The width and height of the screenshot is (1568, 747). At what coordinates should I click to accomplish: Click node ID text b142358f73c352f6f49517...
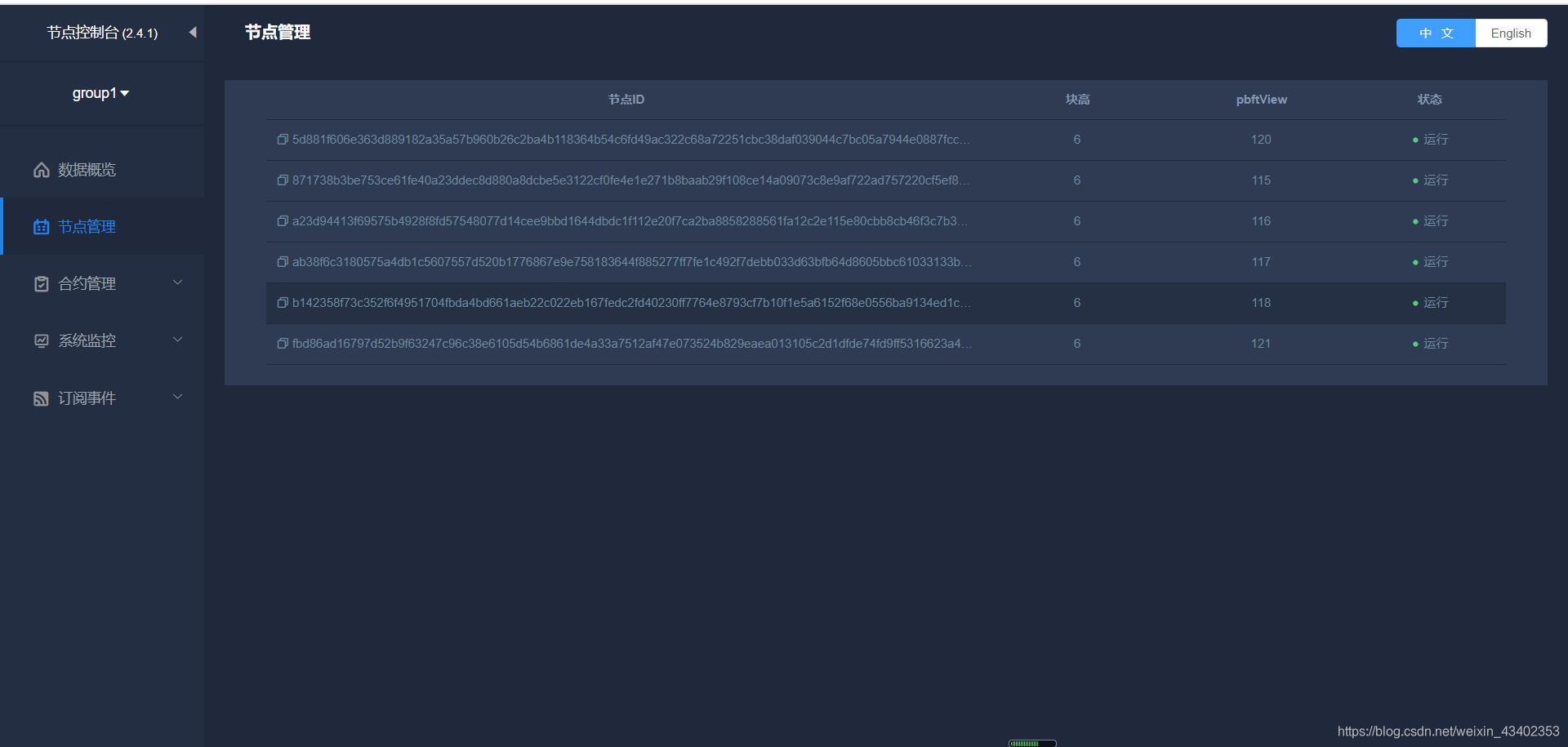tap(632, 303)
